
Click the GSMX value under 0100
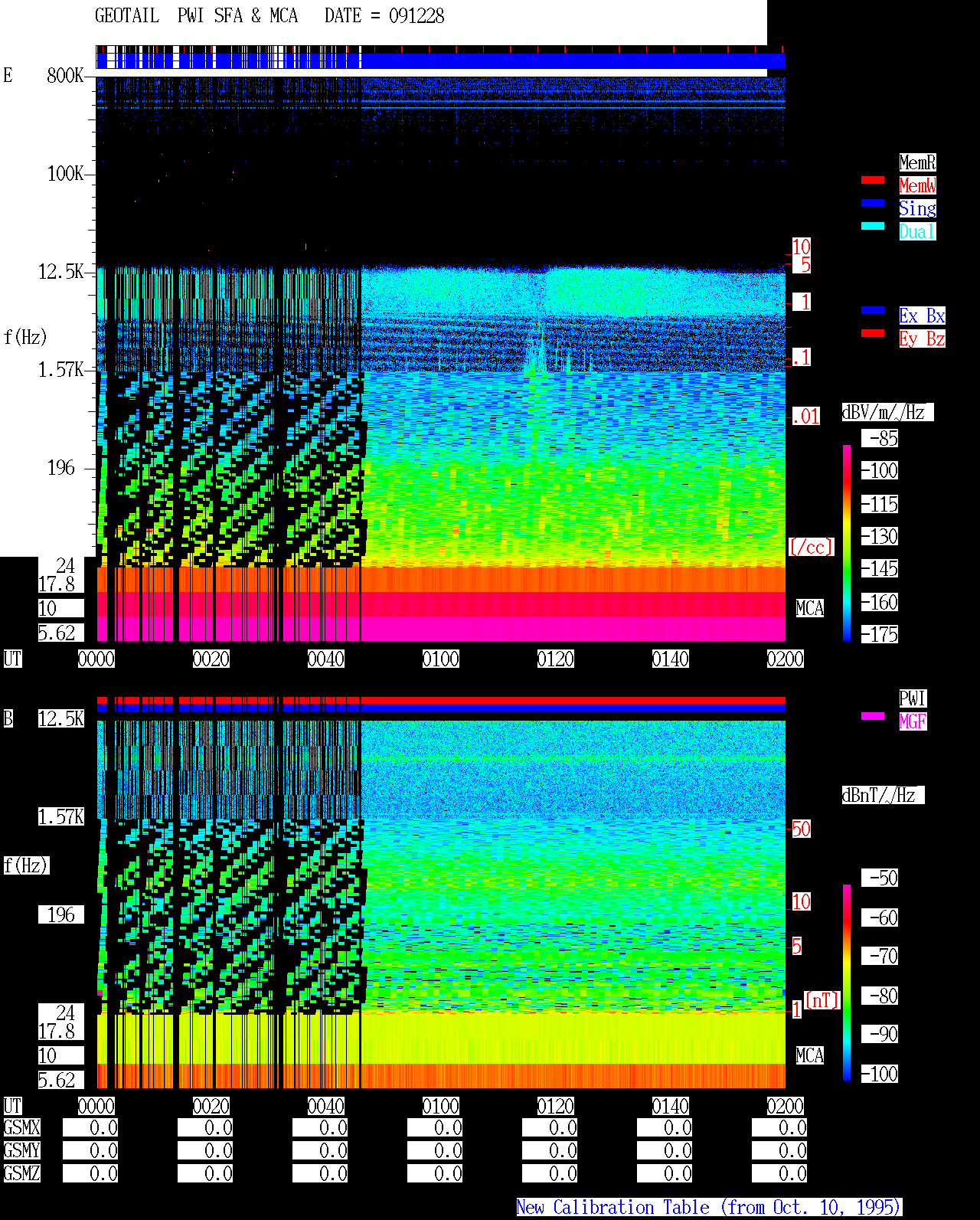tap(435, 1127)
